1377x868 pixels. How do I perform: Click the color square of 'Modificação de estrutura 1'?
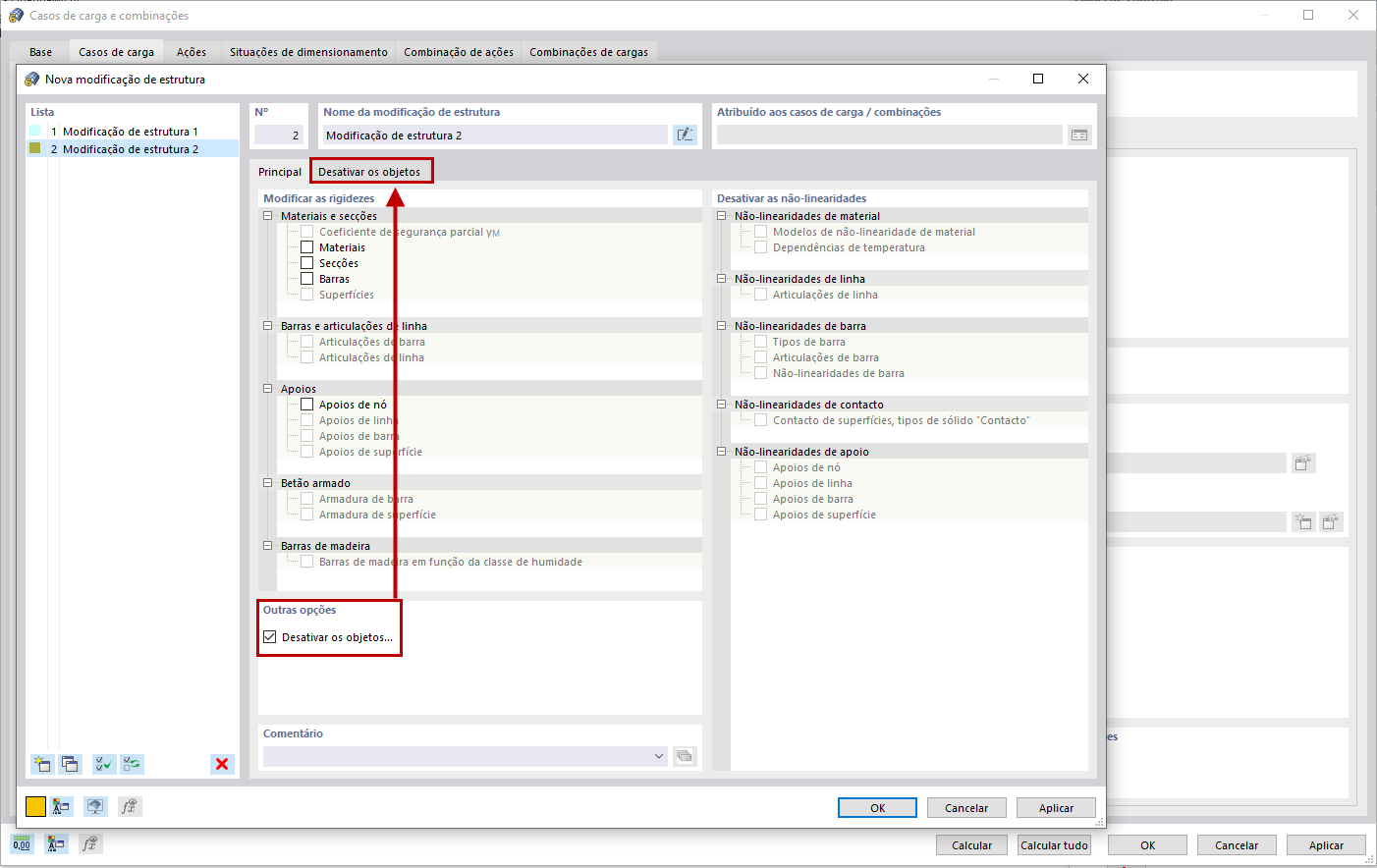(35, 131)
